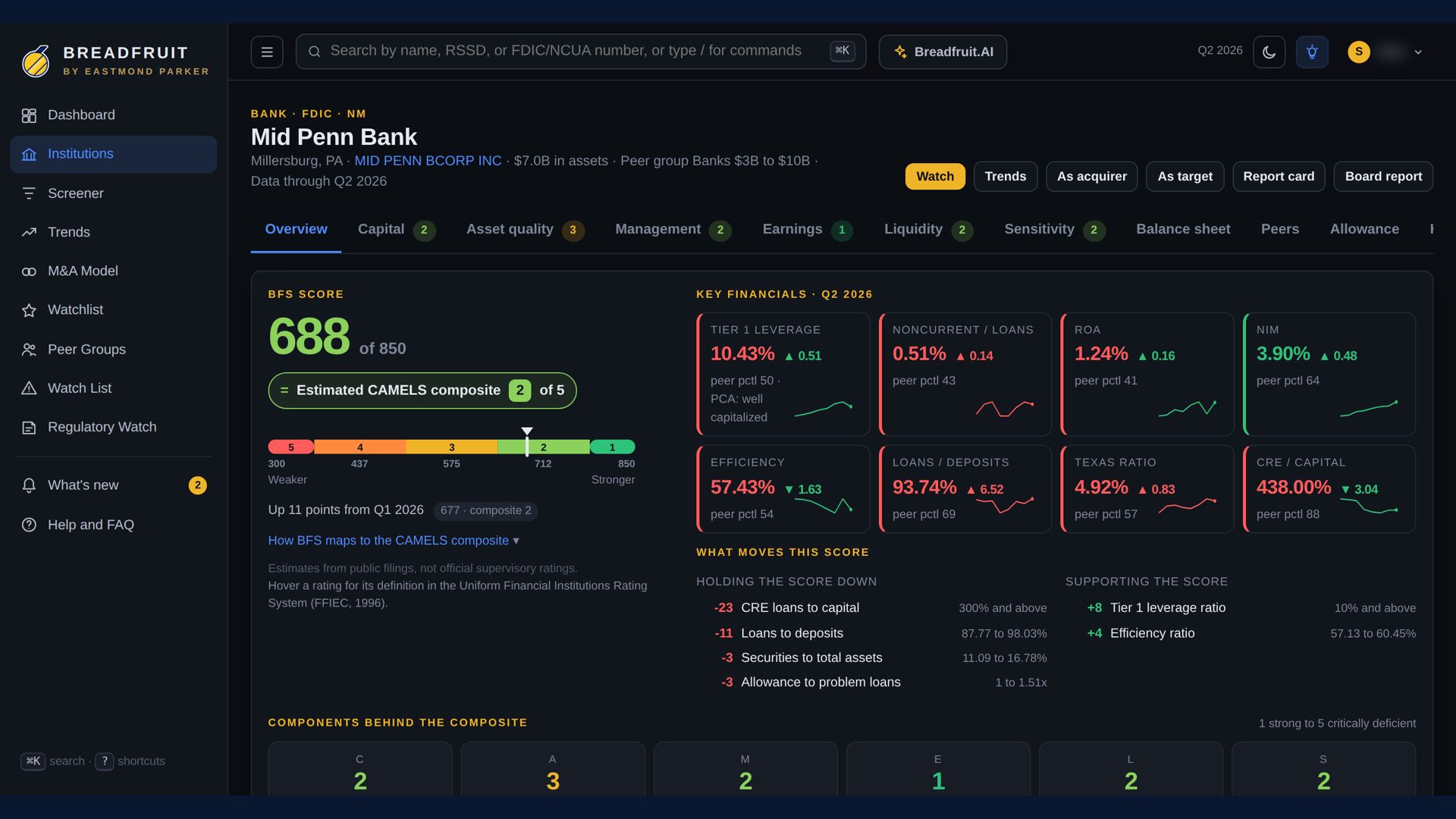The image size is (1456, 819).
Task: Open the Allowance tab
Action: pos(1364,230)
